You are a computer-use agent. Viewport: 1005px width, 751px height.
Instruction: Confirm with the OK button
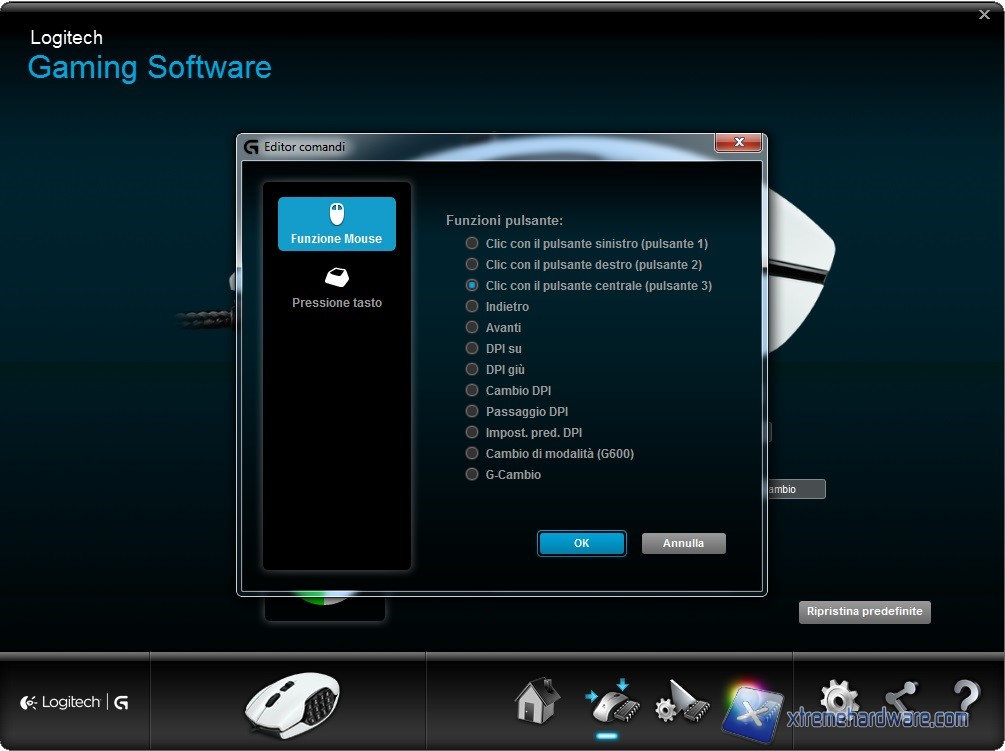pyautogui.click(x=582, y=543)
